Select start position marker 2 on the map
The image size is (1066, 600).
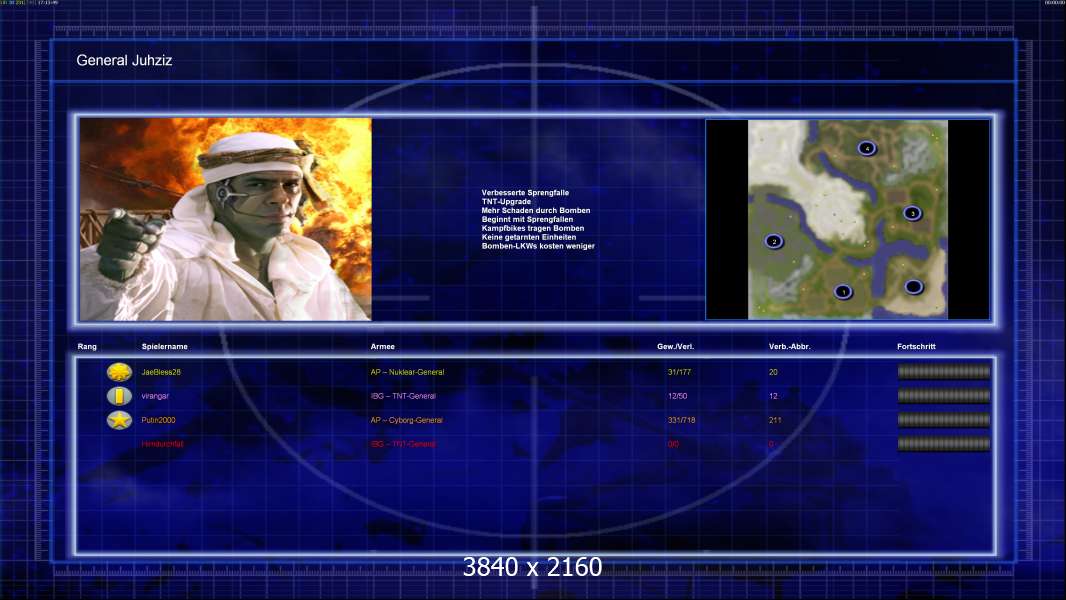[x=774, y=241]
